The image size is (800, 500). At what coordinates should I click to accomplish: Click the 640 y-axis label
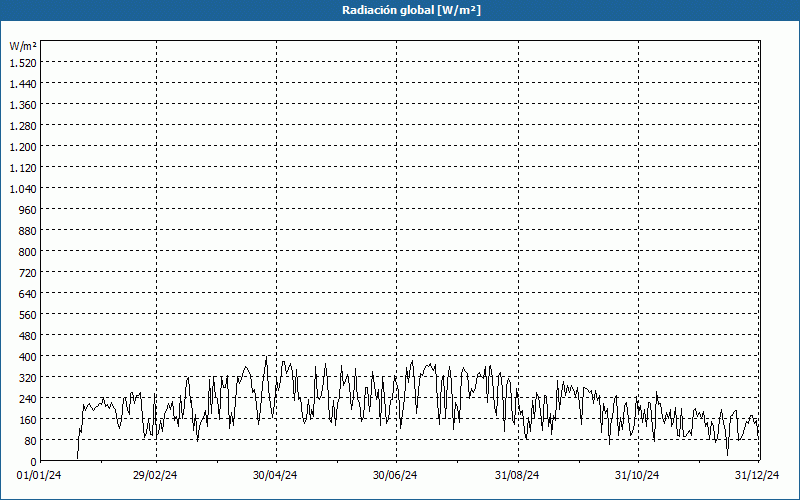[29, 294]
